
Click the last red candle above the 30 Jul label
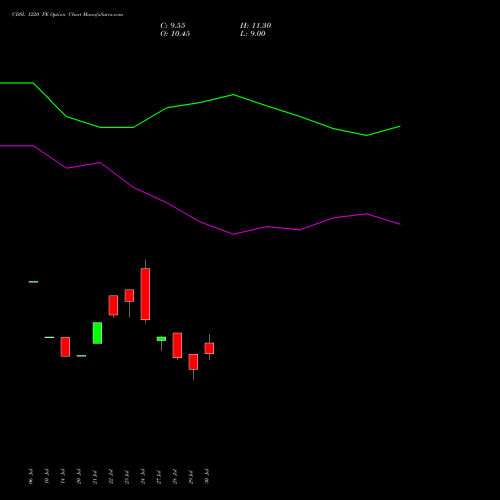pos(209,348)
